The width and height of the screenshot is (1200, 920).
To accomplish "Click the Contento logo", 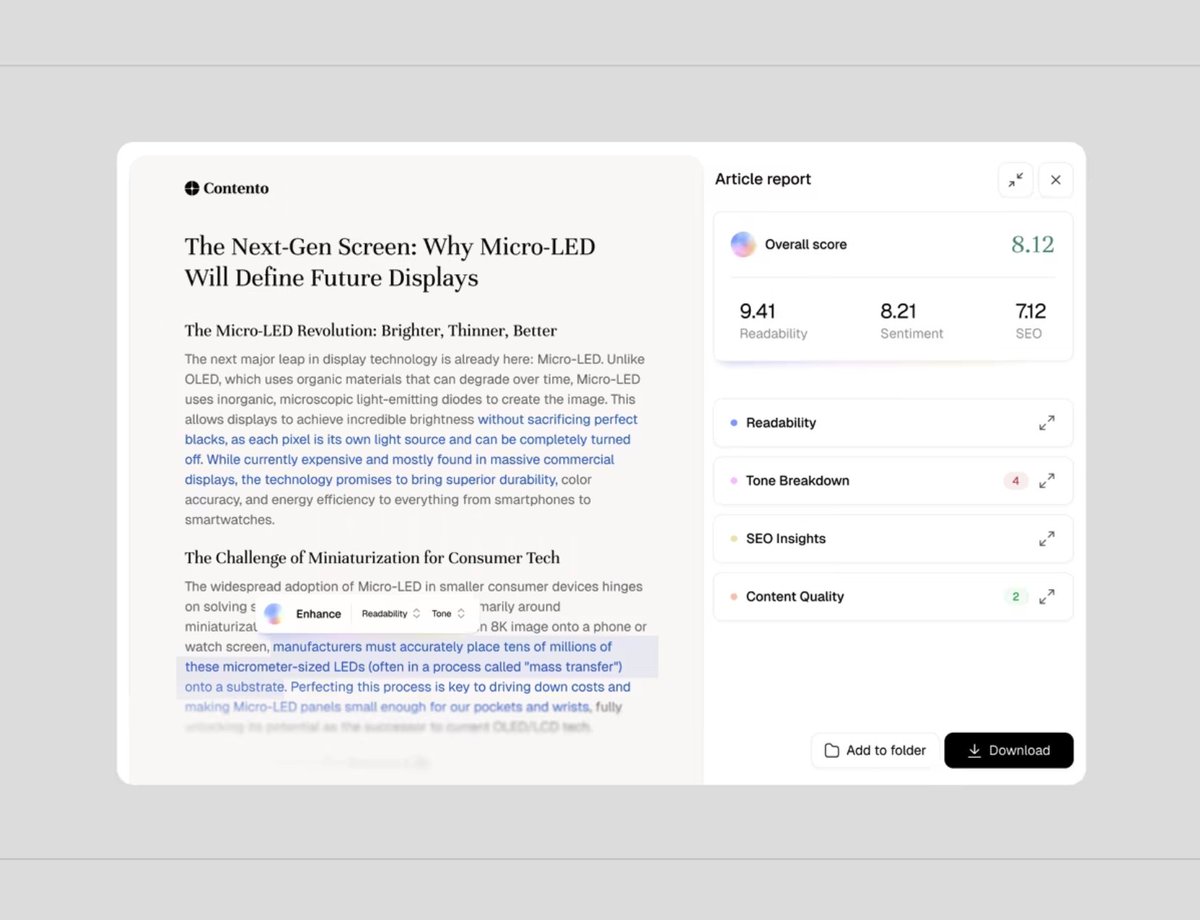I will coord(227,188).
